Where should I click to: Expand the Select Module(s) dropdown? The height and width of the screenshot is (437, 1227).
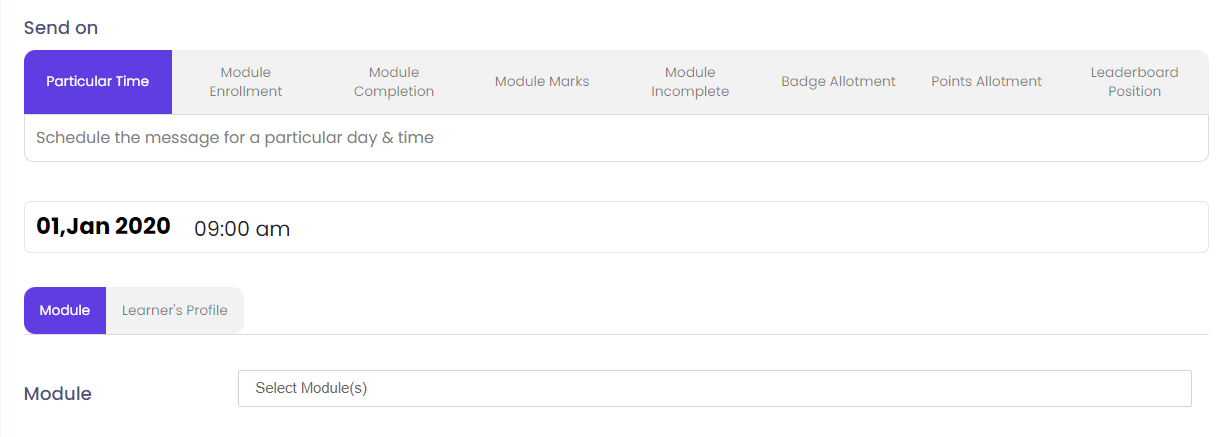714,389
